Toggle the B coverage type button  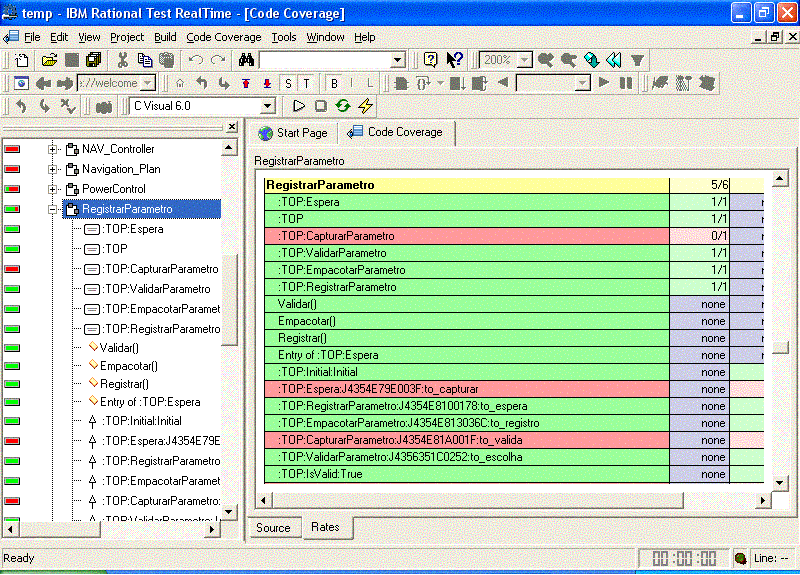(334, 84)
